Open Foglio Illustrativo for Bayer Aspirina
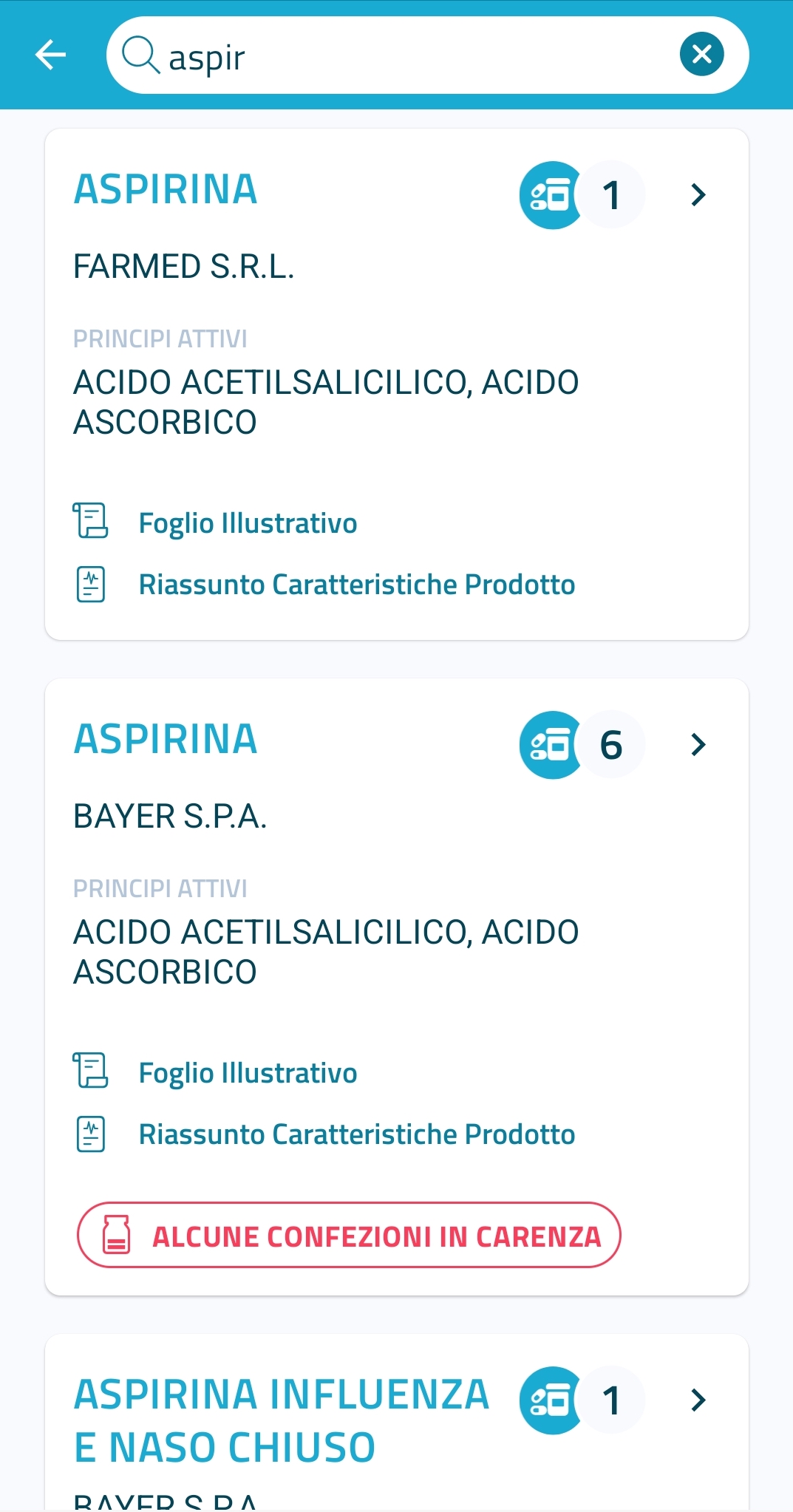 pyautogui.click(x=248, y=1073)
